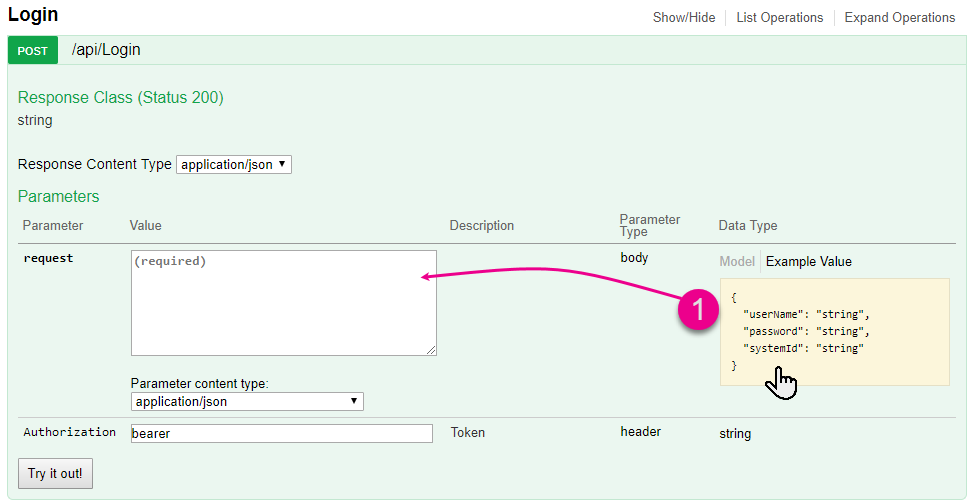Click the Login section heading
The width and height of the screenshot is (976, 502).
[x=33, y=14]
